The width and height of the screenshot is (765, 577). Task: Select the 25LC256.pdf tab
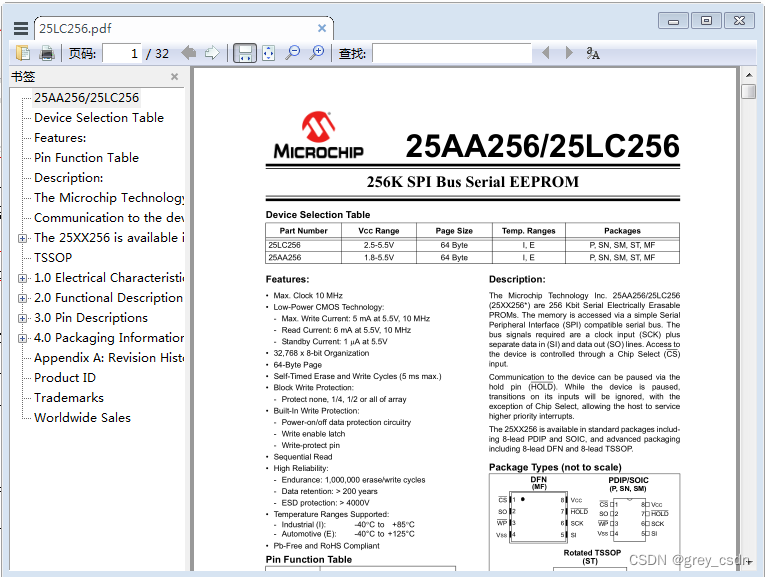(184, 28)
